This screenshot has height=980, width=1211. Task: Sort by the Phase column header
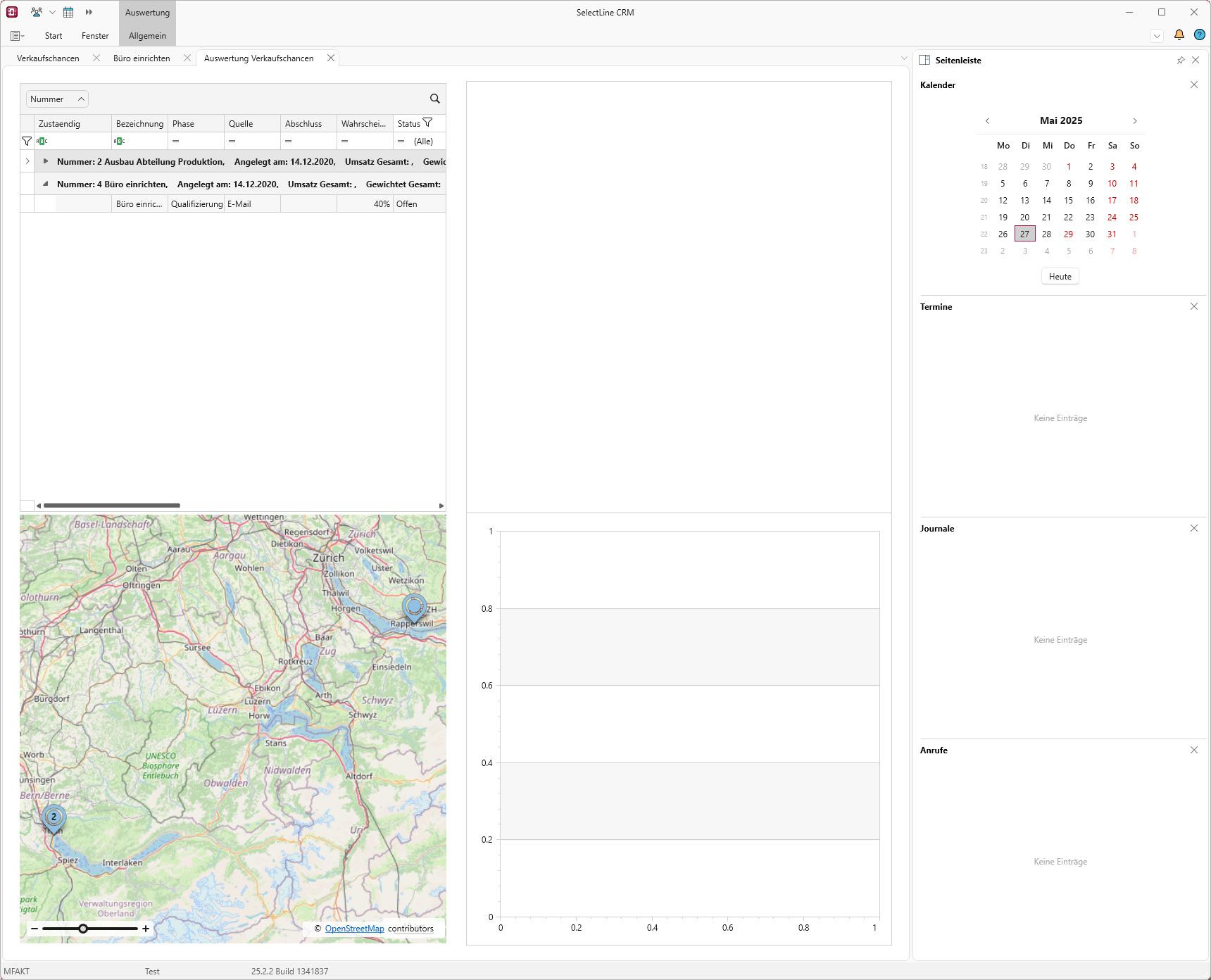196,123
